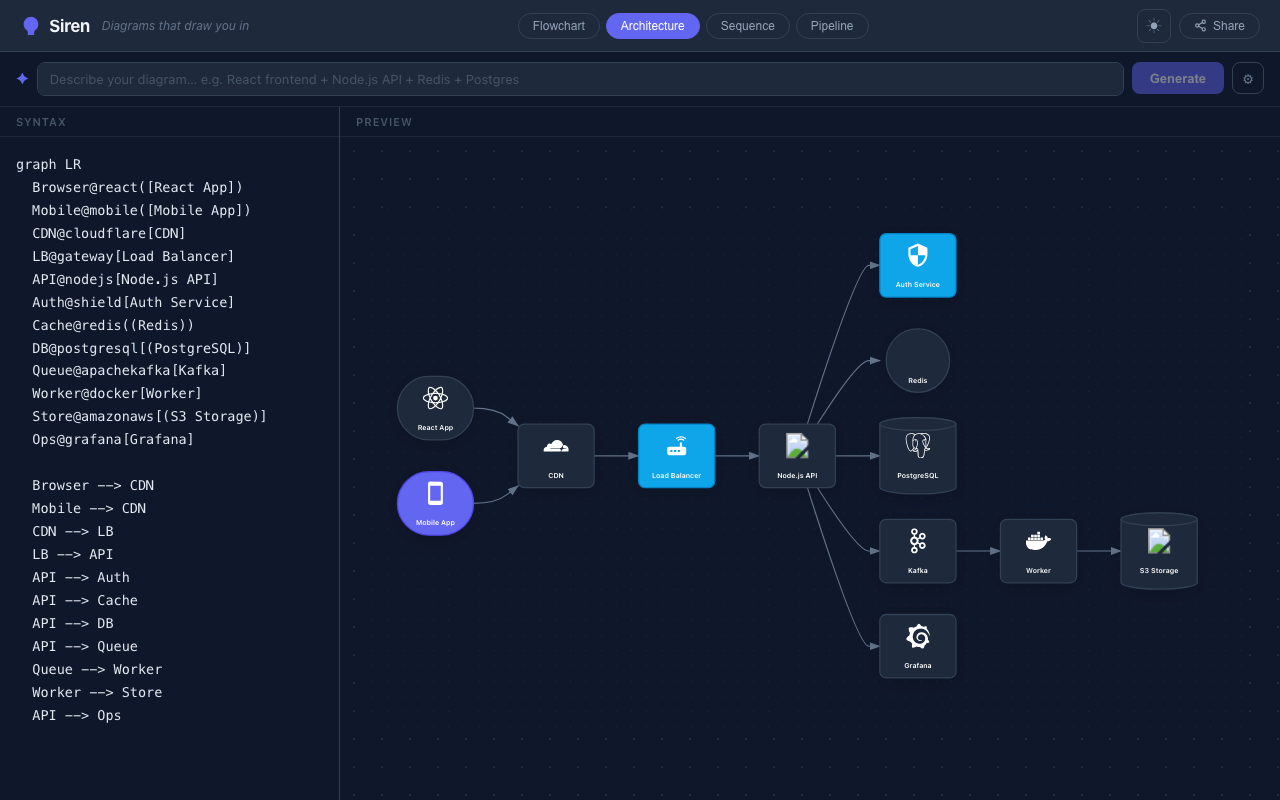Click the 'Browser --> CDN' edge line
Viewport: 1280px width, 800px height.
pos(93,485)
